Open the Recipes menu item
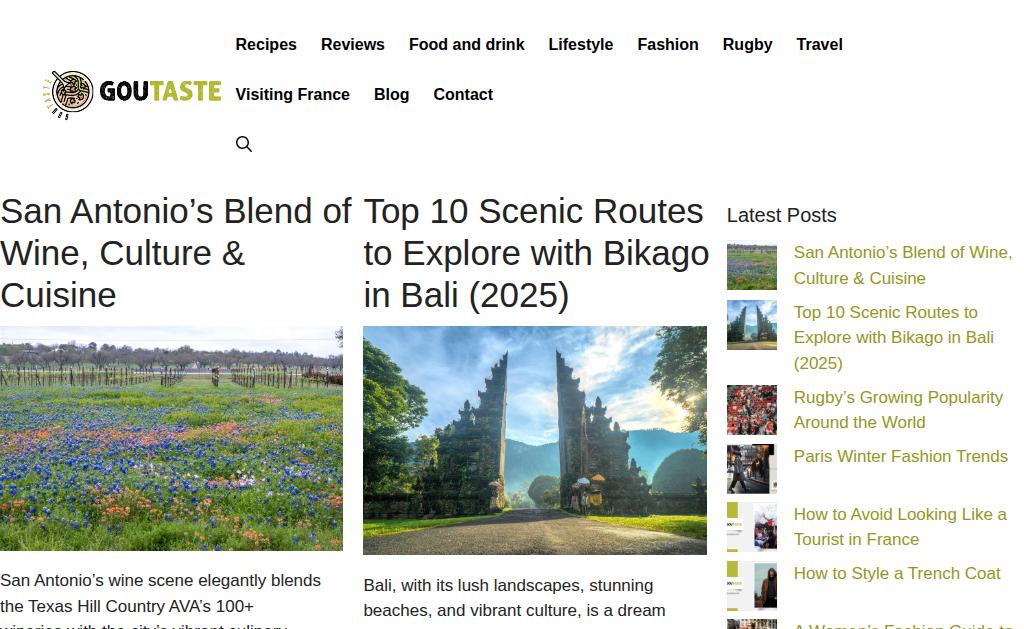Viewport: 1024px width, 629px height. (x=266, y=44)
